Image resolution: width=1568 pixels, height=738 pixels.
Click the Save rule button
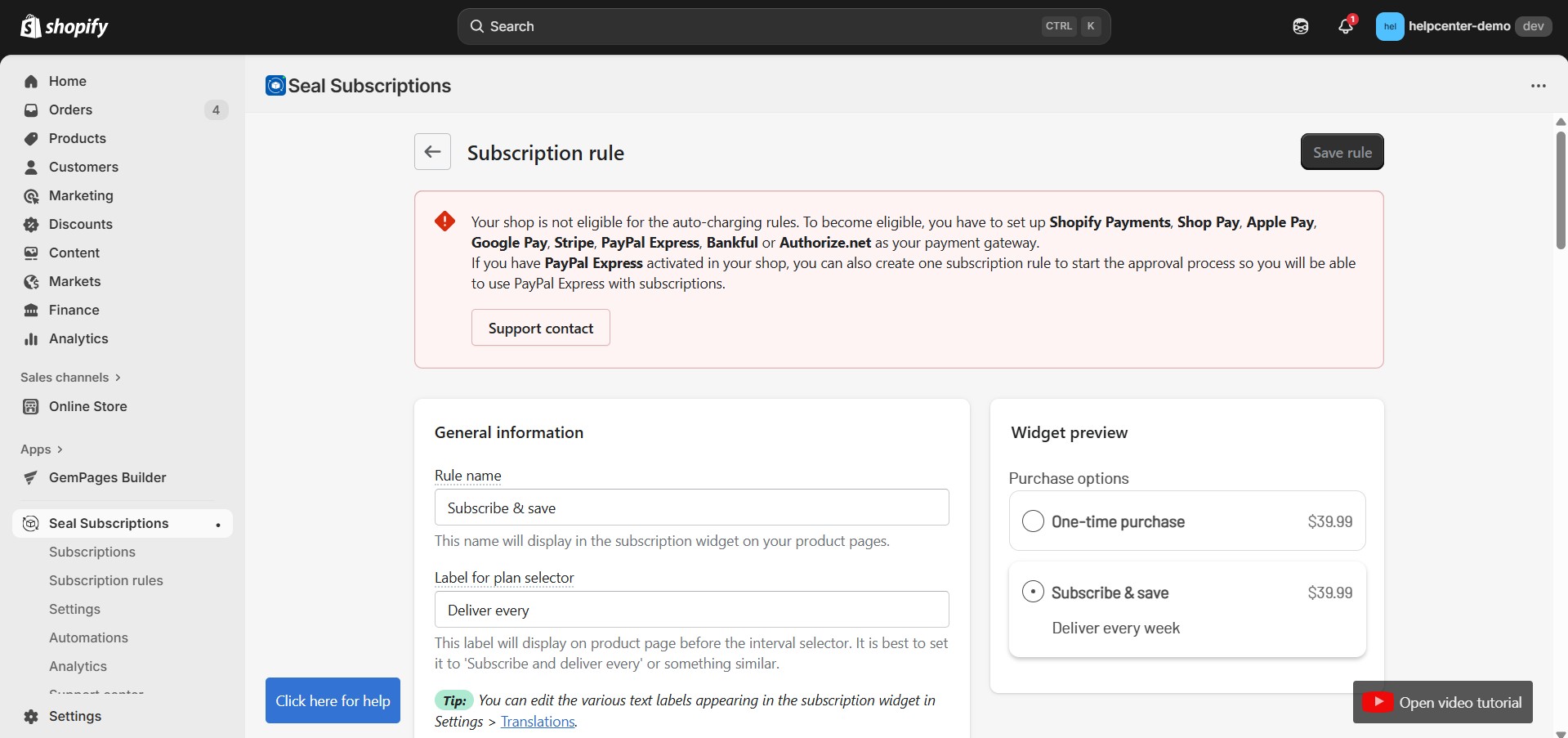(x=1341, y=151)
